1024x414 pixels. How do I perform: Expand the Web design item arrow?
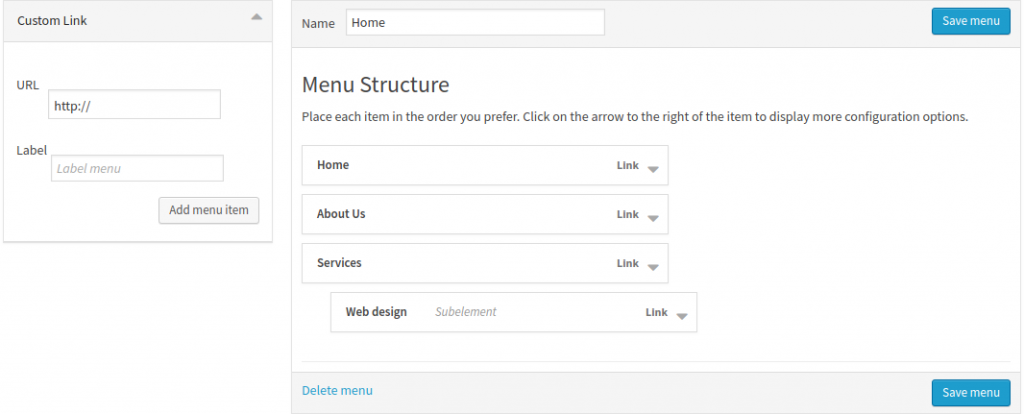pos(682,315)
